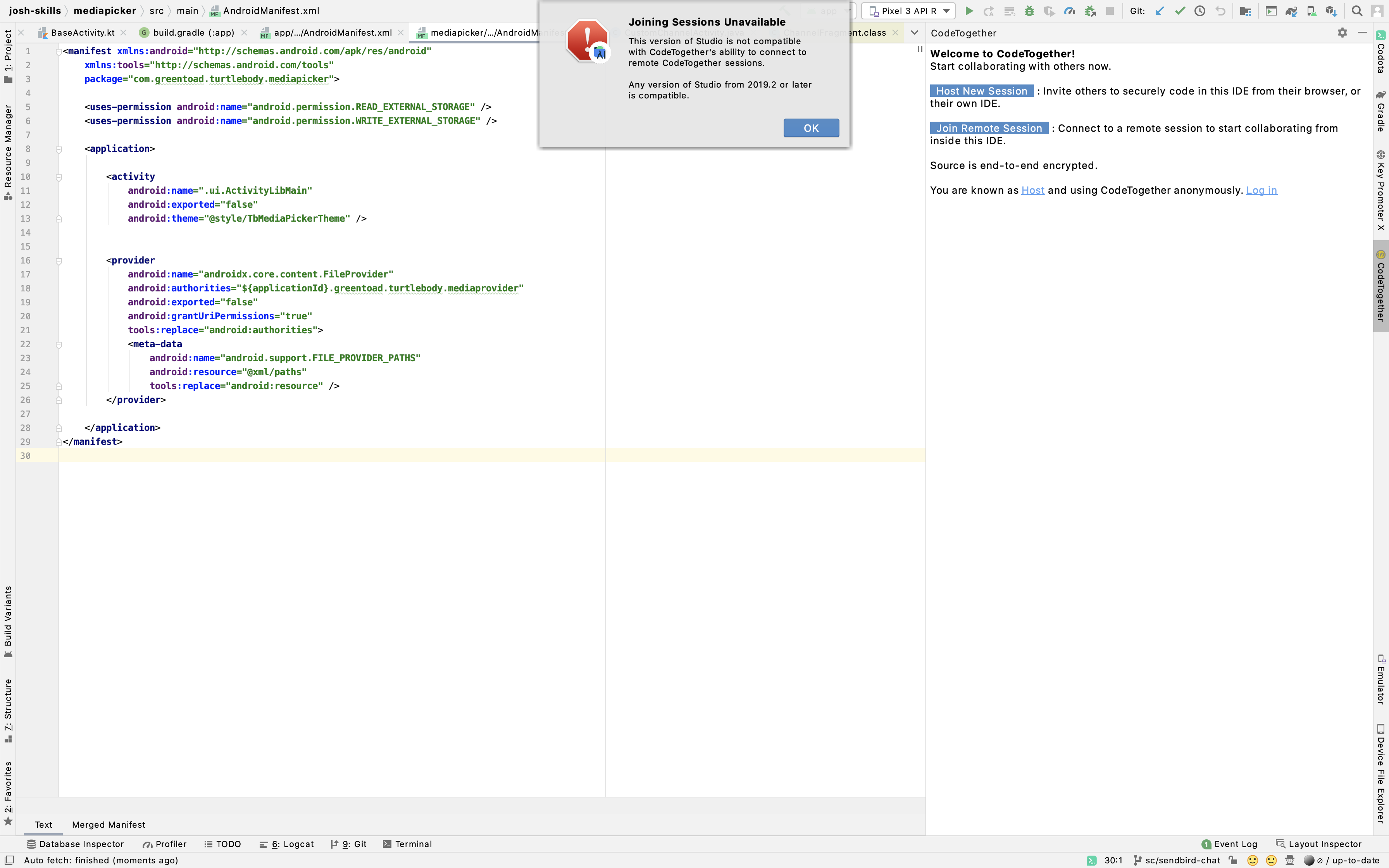The image size is (1389, 868).
Task: Start debugging with the green bug icon
Action: 1029,11
